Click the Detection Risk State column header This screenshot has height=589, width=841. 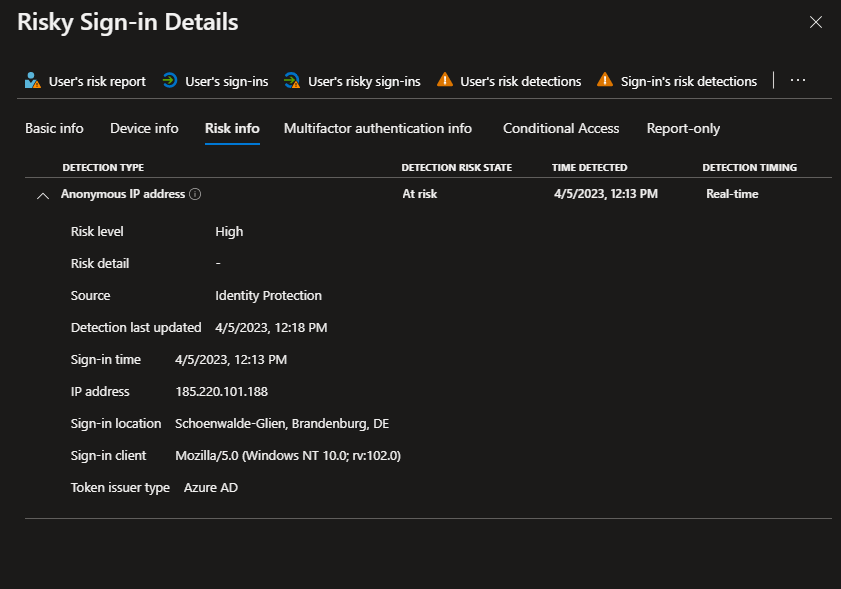456,168
